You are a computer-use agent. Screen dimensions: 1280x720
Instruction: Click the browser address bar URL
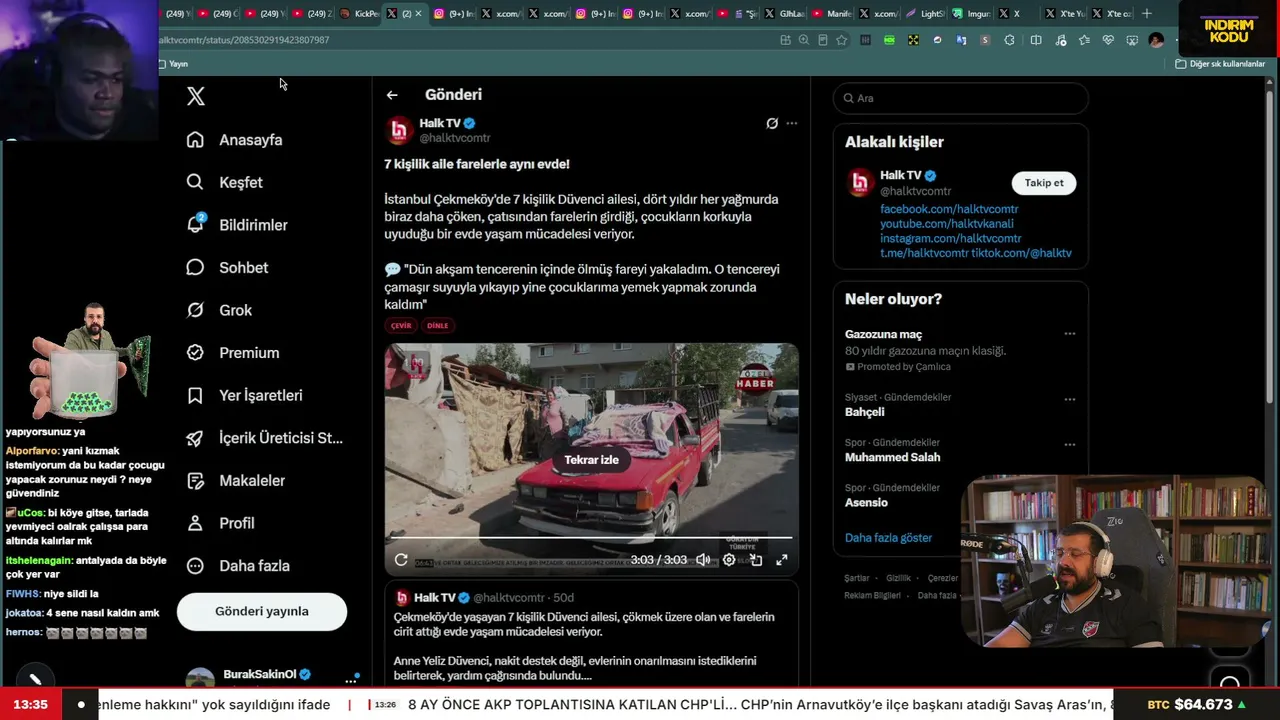point(244,40)
